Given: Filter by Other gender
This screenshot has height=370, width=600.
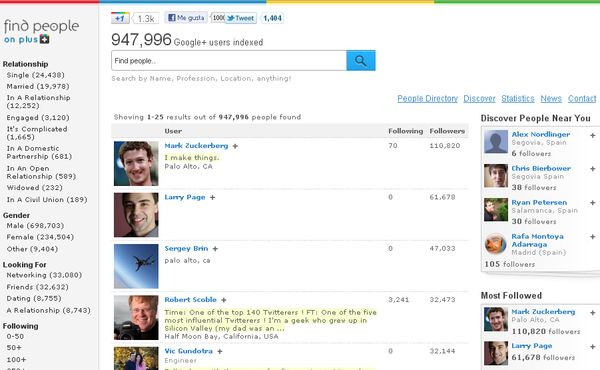Looking at the screenshot, I should click(x=32, y=249).
